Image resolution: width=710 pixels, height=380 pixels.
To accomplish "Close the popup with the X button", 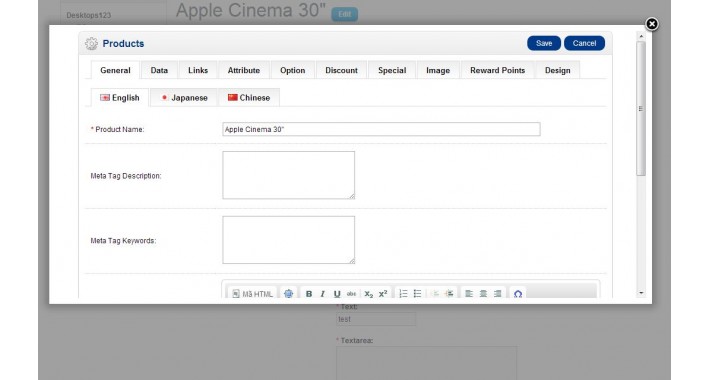I will [x=652, y=24].
